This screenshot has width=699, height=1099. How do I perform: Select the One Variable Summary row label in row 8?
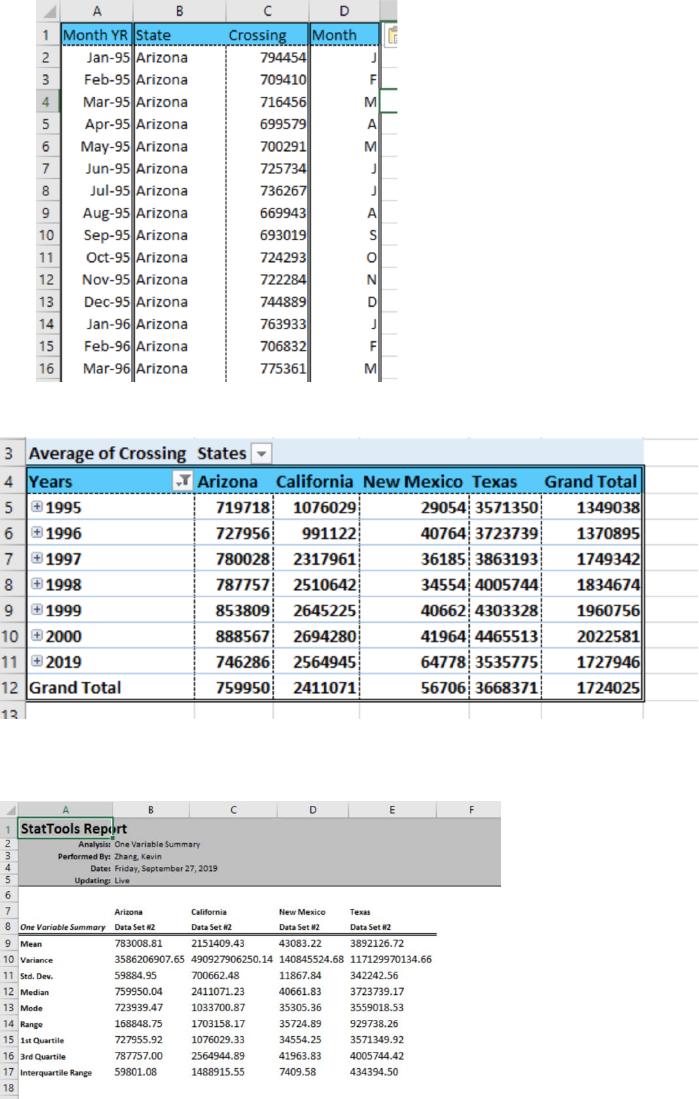[62, 927]
